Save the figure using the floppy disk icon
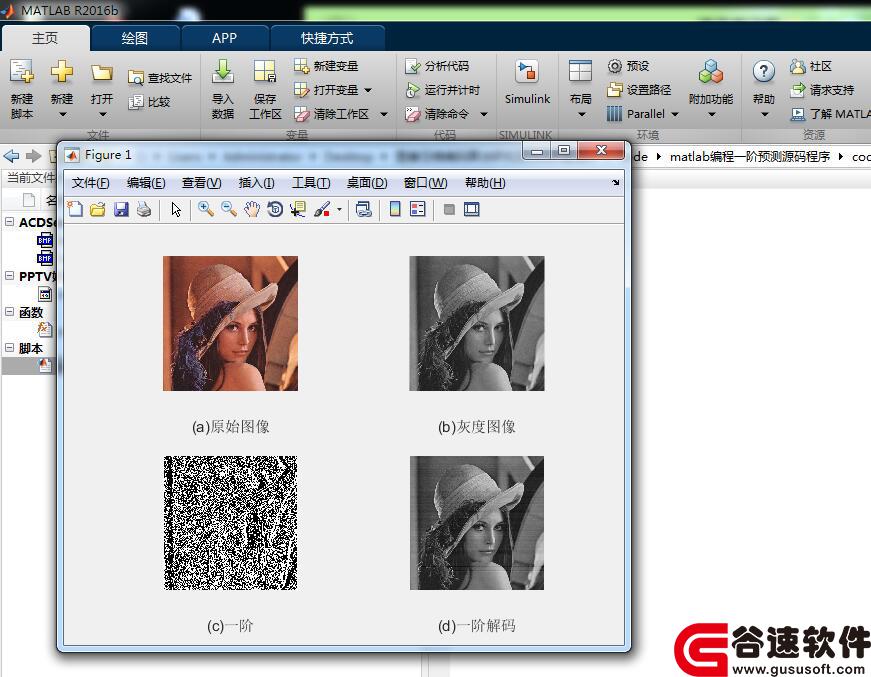This screenshot has width=871, height=677. coord(121,209)
